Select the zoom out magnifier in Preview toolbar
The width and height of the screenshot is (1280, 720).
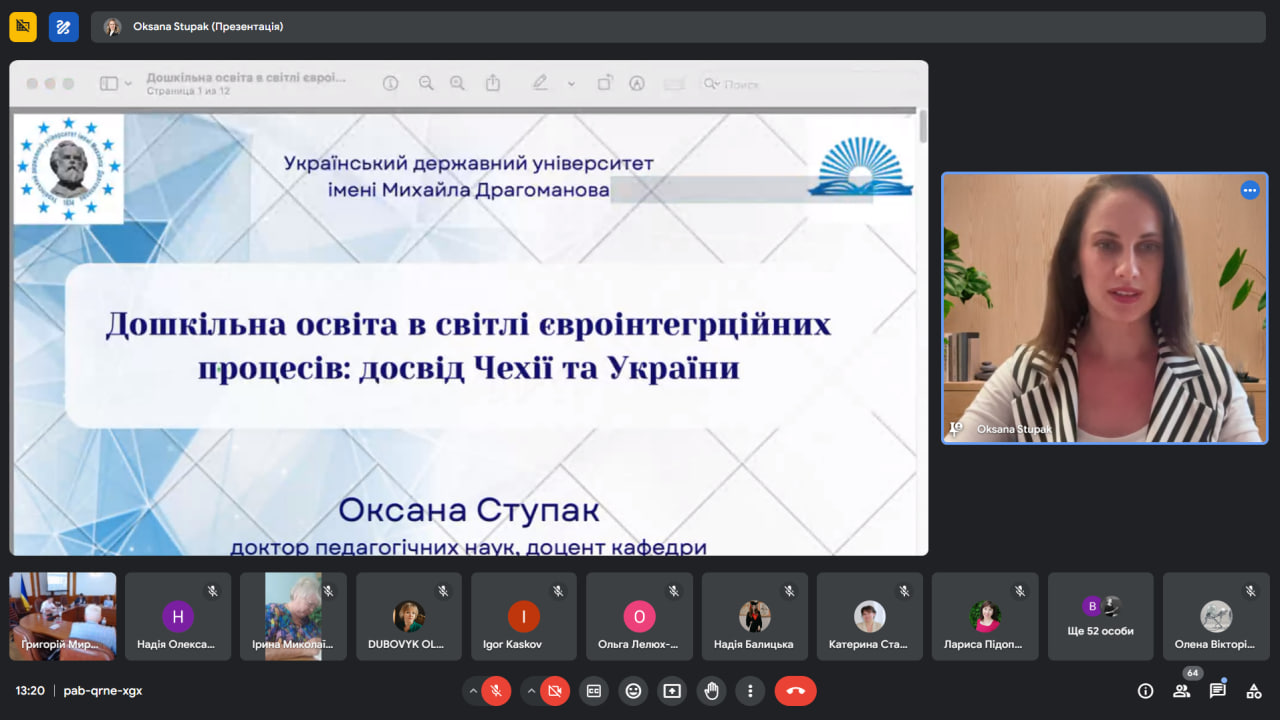pyautogui.click(x=426, y=83)
